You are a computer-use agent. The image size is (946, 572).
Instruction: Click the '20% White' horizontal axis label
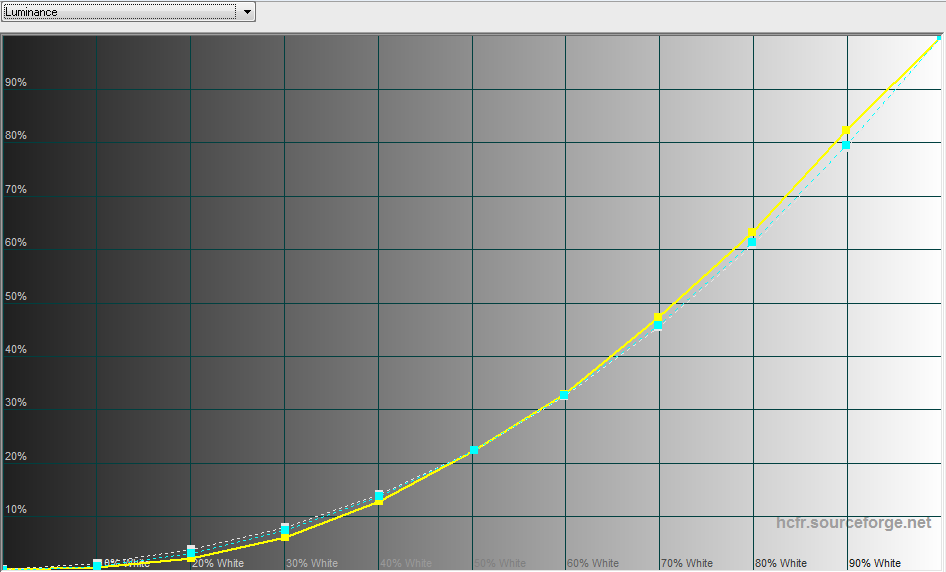pos(218,563)
